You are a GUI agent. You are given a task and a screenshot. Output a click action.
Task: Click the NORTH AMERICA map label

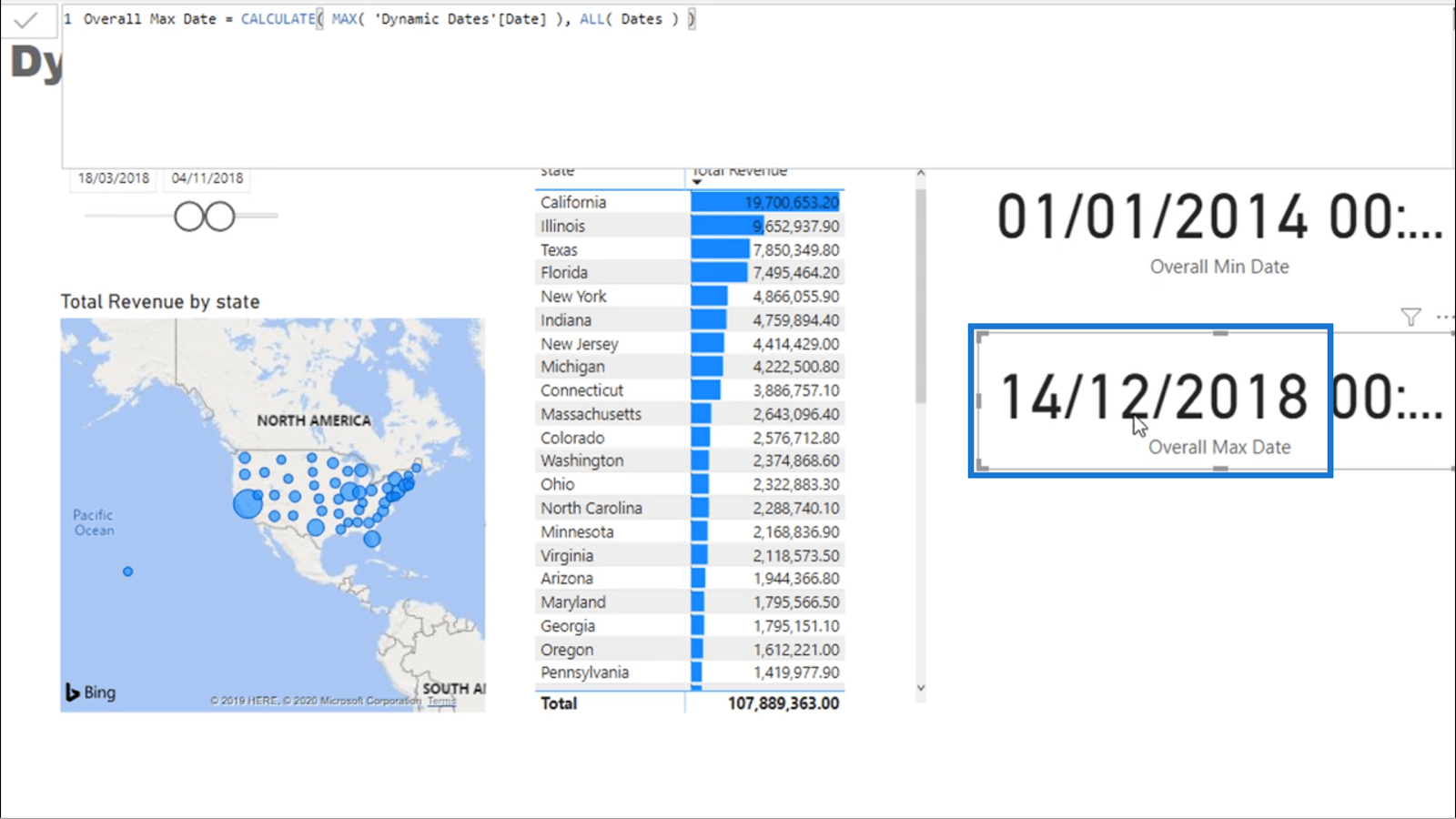[314, 420]
